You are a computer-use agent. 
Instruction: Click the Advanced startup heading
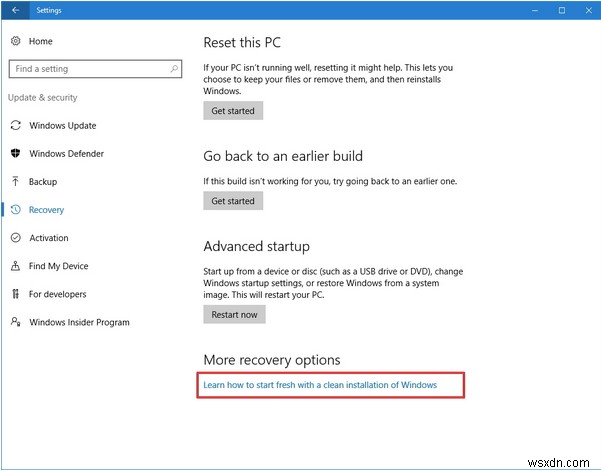pos(256,246)
